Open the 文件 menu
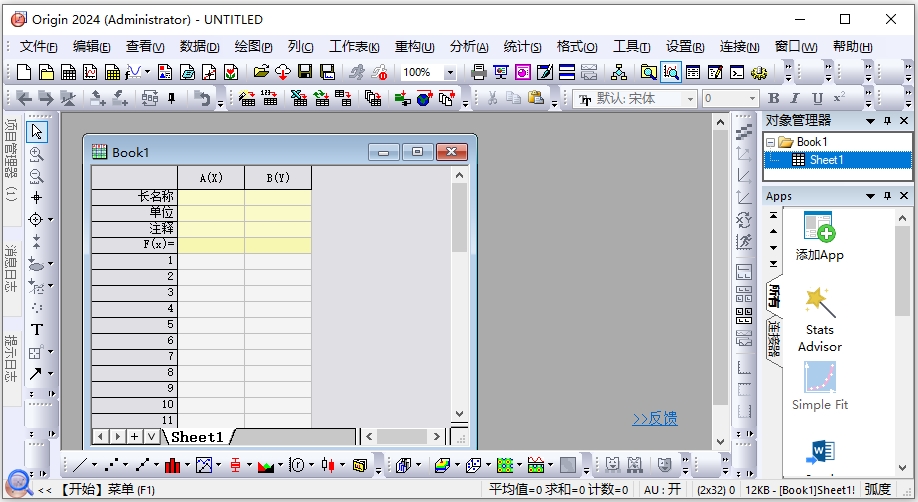 coord(38,47)
